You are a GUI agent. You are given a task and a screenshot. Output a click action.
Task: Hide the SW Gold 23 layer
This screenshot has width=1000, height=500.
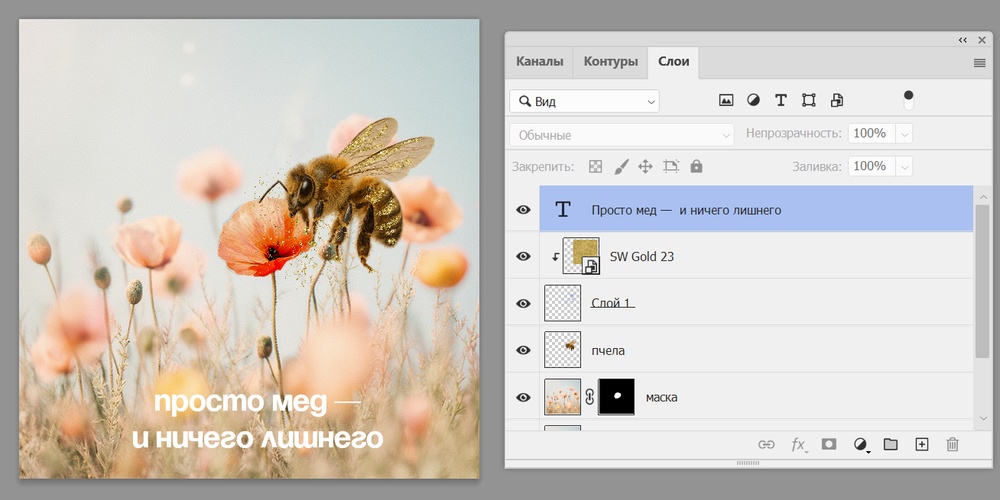pyautogui.click(x=523, y=256)
